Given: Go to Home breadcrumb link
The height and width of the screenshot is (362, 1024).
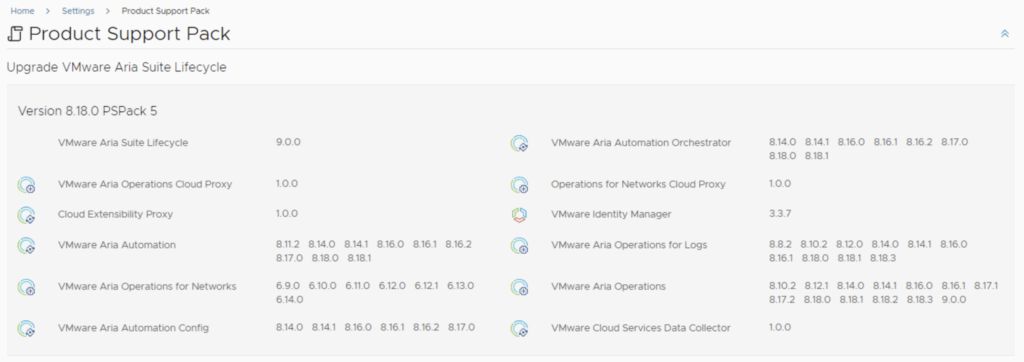Looking at the screenshot, I should [22, 11].
